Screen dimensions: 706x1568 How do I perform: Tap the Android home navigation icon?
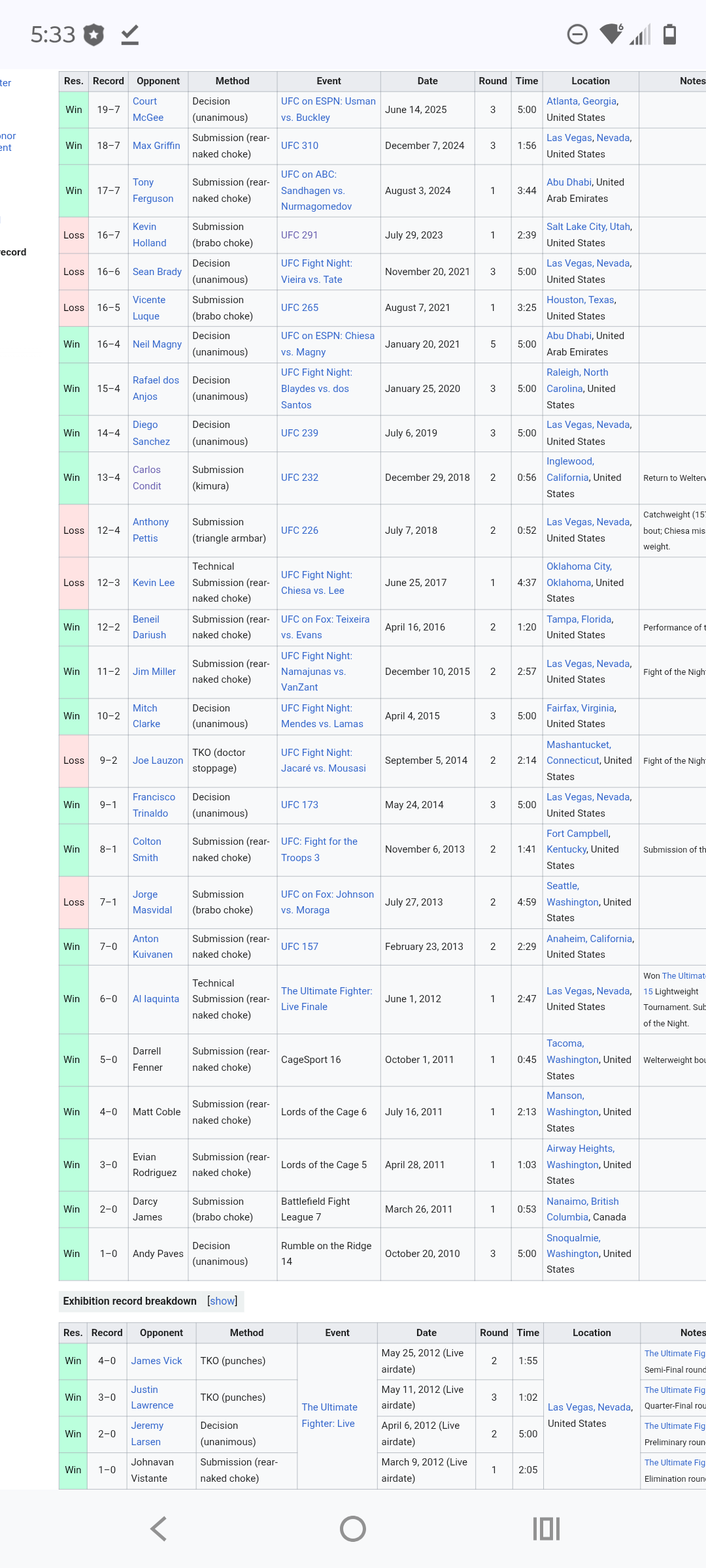pyautogui.click(x=353, y=1529)
